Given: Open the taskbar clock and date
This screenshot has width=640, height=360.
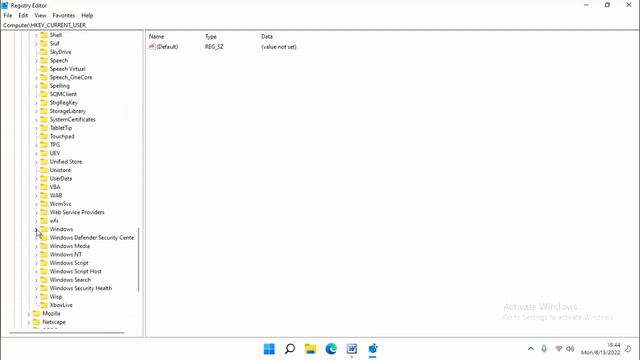Looking at the screenshot, I should (600, 349).
